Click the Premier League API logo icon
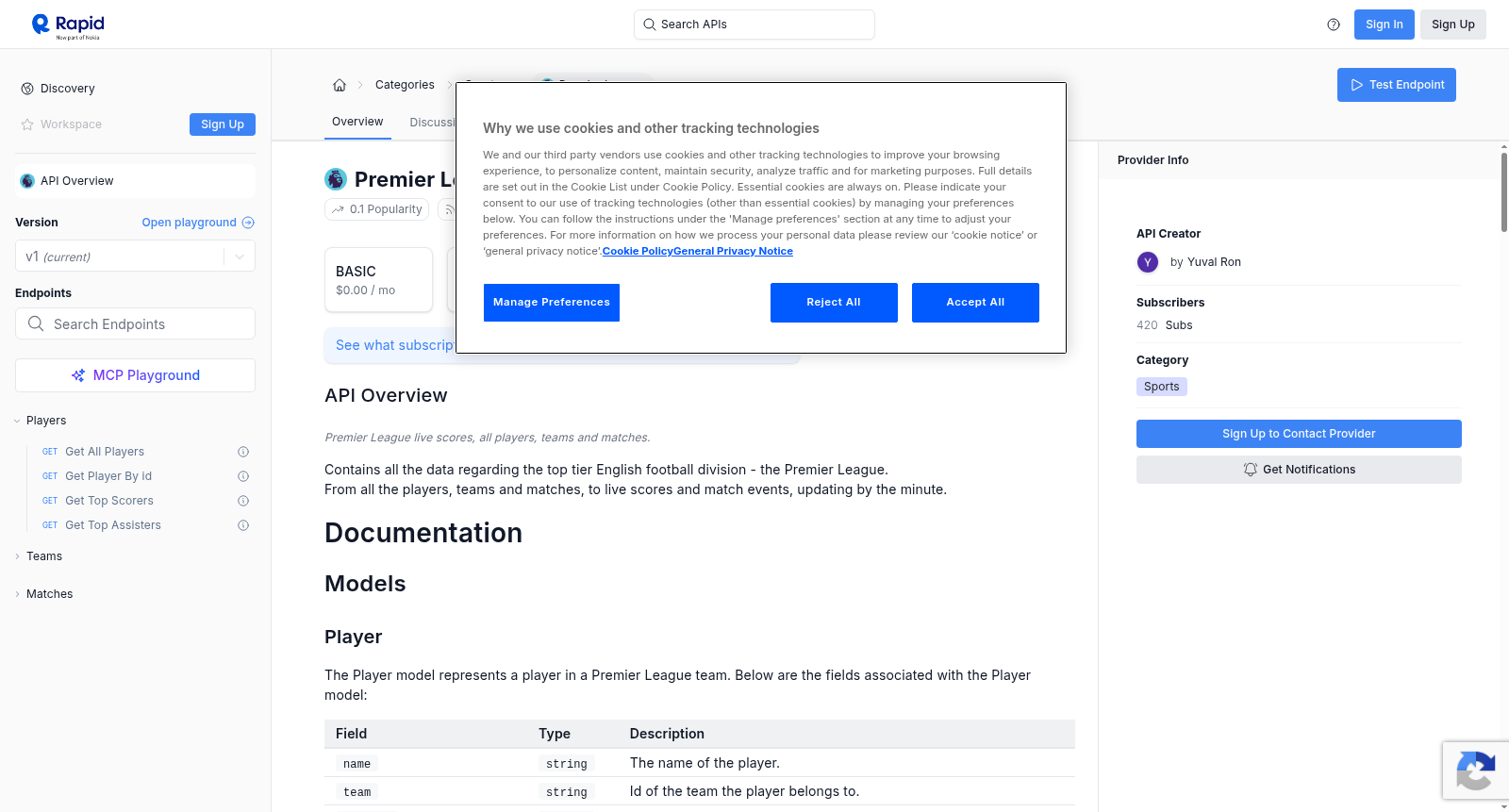1509x812 pixels. click(x=336, y=179)
